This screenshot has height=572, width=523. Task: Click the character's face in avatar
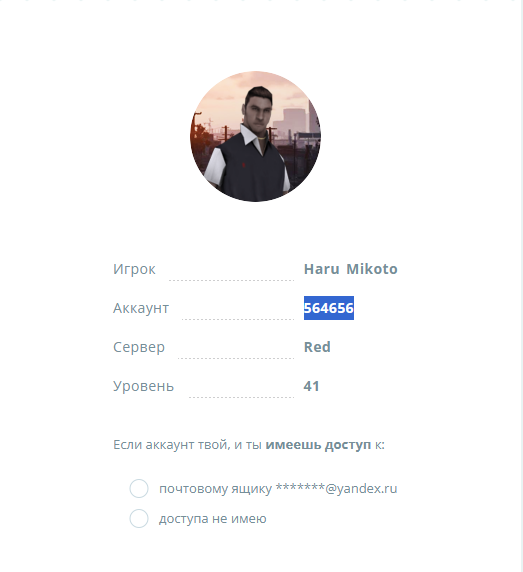point(259,112)
